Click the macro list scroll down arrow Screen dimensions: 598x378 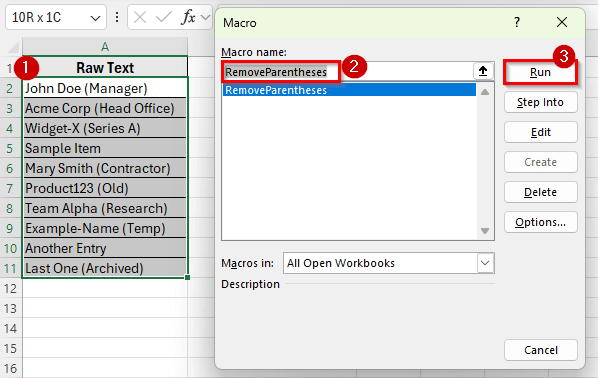click(485, 231)
